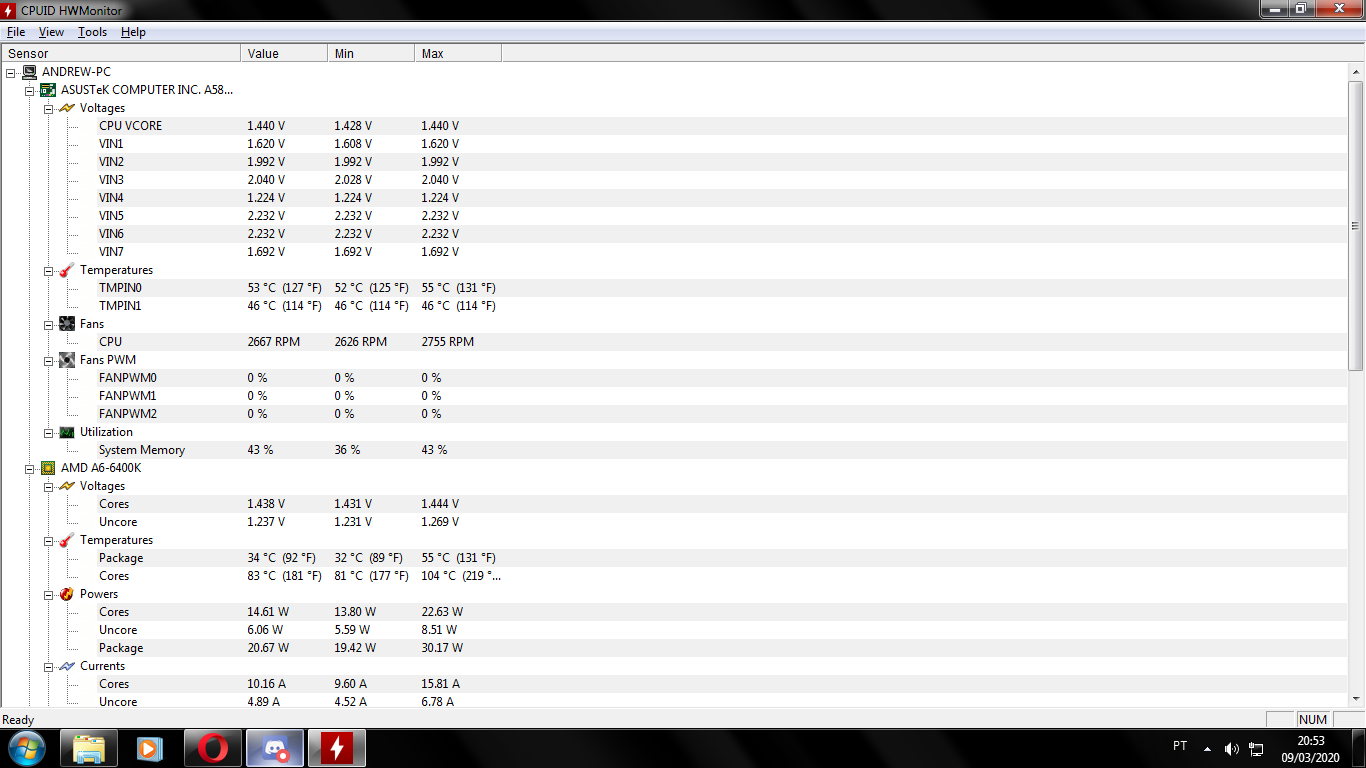Click the AMD Temperatures thermometer icon
Viewport: 1366px width, 768px height.
coord(67,540)
